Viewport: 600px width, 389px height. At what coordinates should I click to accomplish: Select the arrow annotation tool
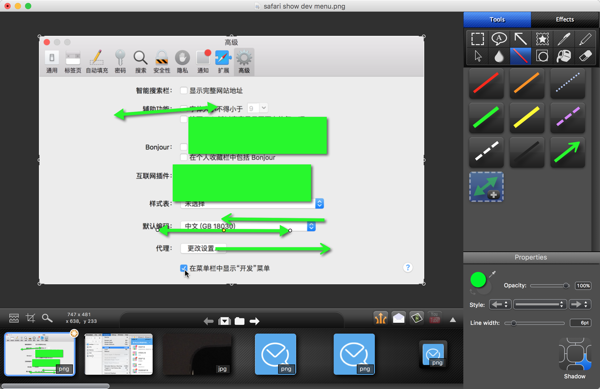point(520,39)
